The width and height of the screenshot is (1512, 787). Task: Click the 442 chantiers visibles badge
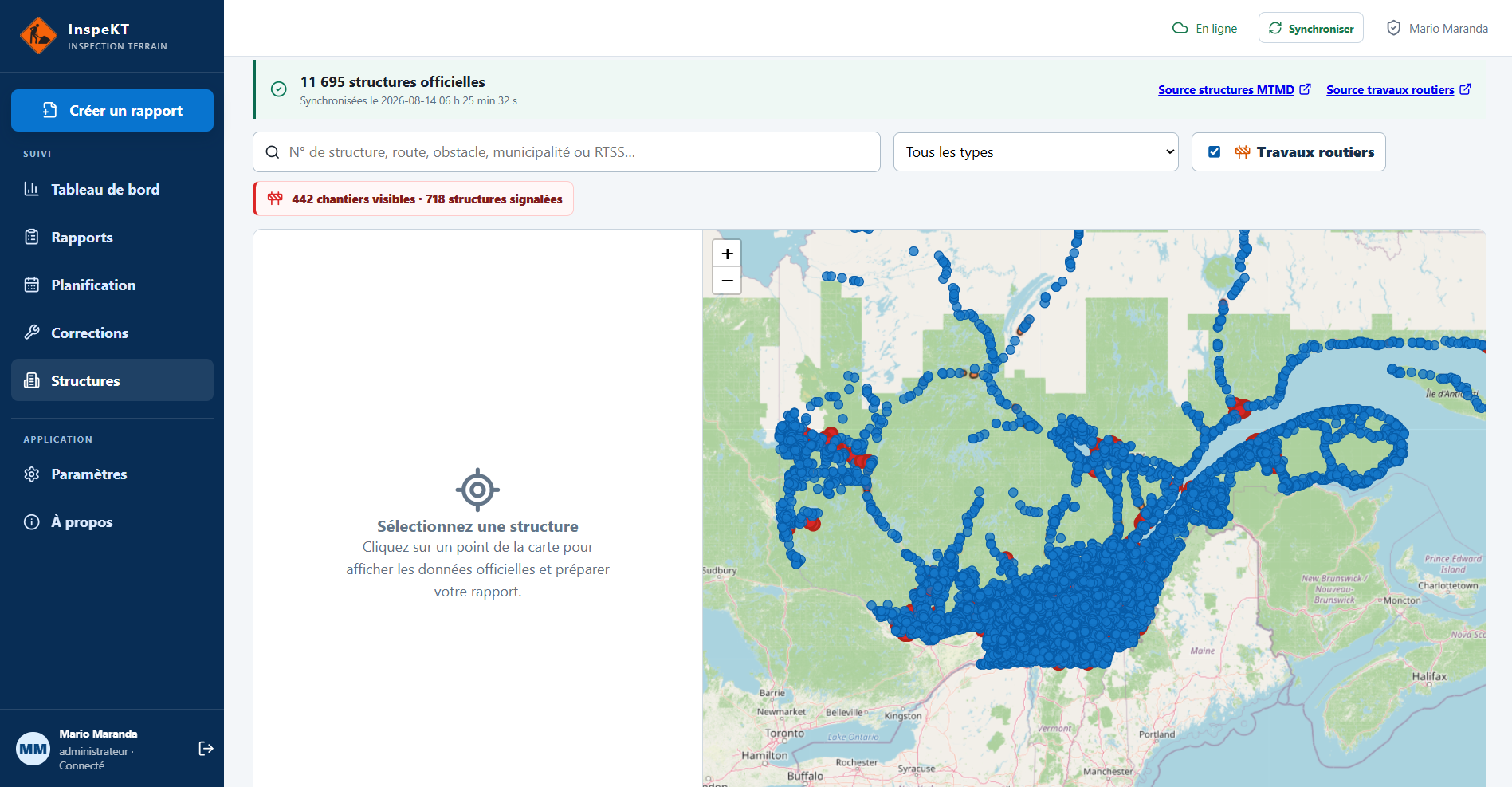pyautogui.click(x=414, y=199)
